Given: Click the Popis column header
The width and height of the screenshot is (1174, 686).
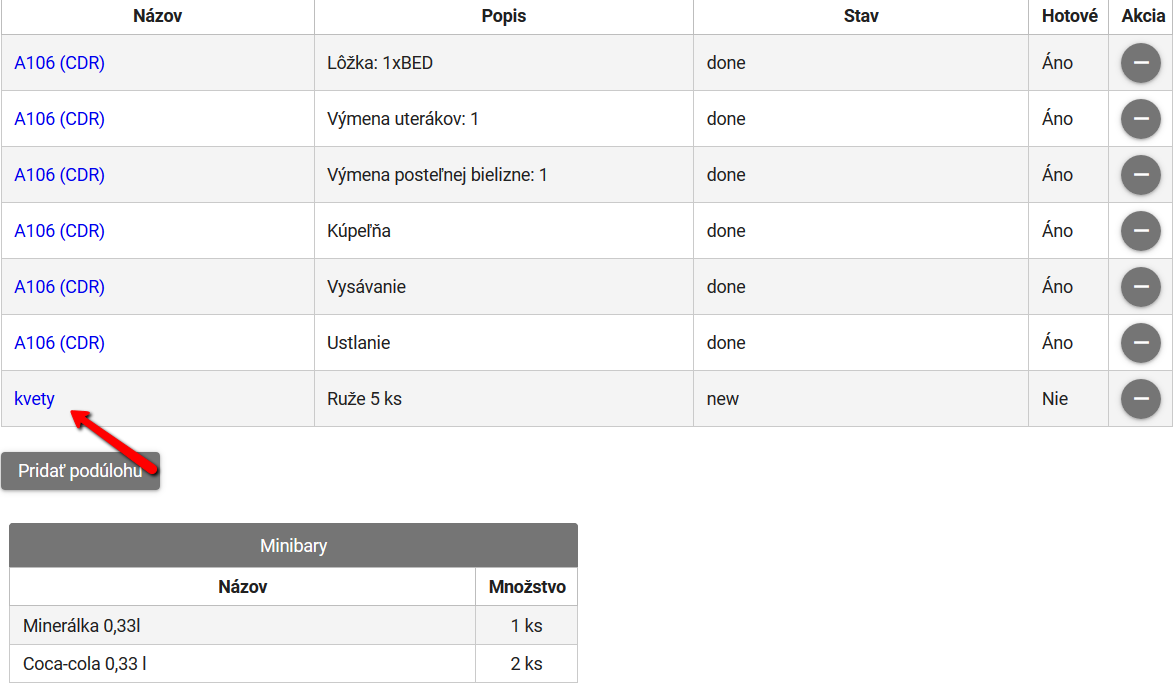Looking at the screenshot, I should (x=503, y=16).
